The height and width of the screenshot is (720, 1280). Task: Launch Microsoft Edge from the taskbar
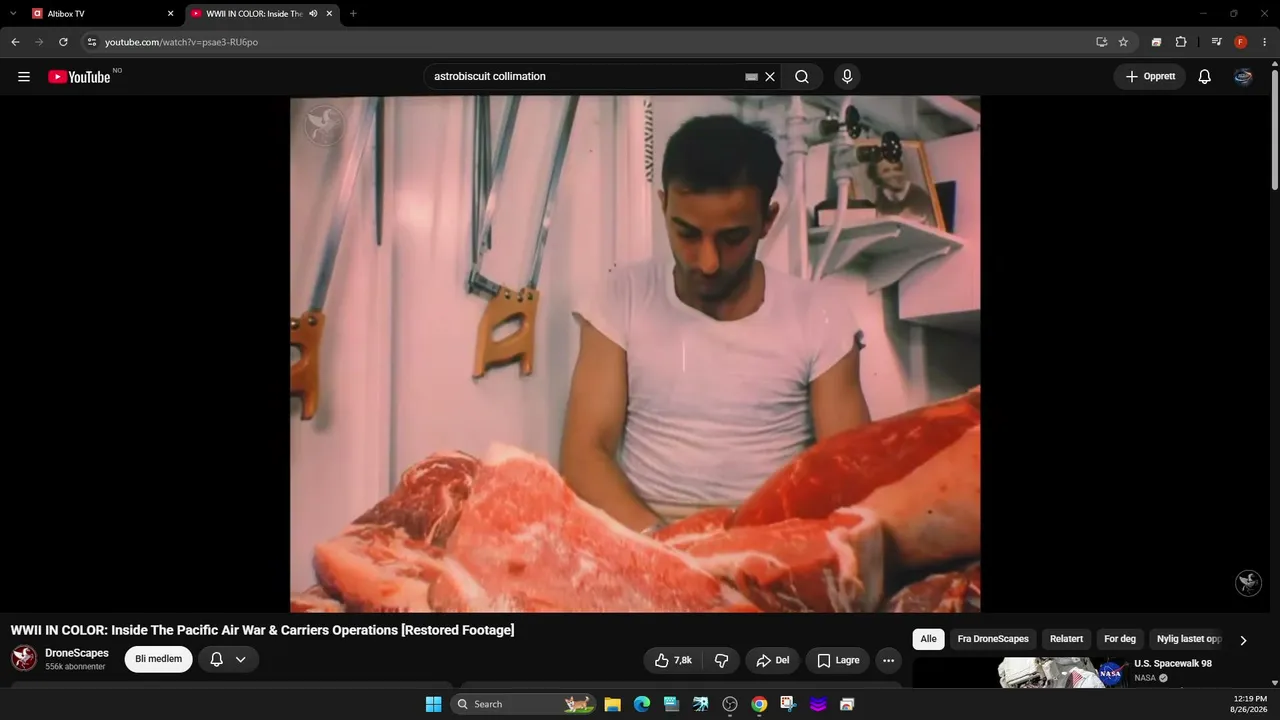[x=642, y=704]
